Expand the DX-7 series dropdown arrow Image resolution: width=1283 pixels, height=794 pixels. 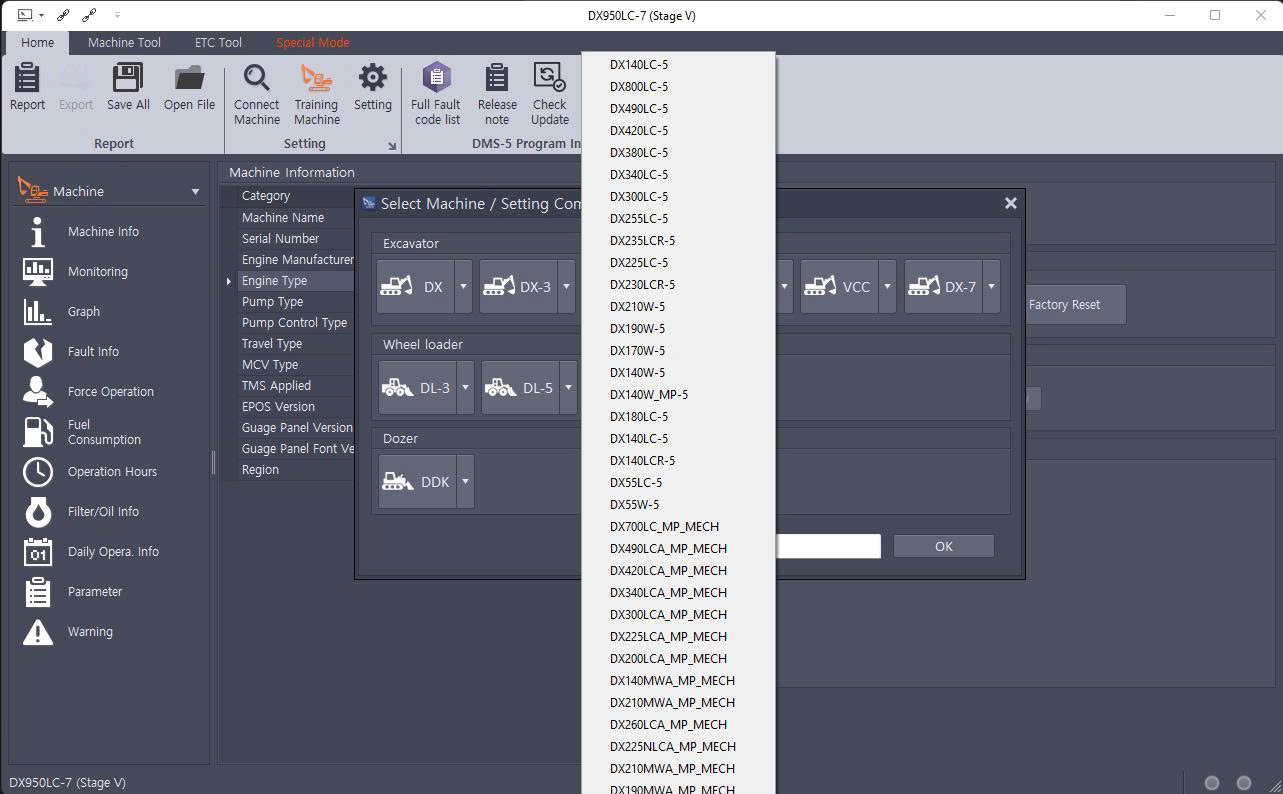991,287
